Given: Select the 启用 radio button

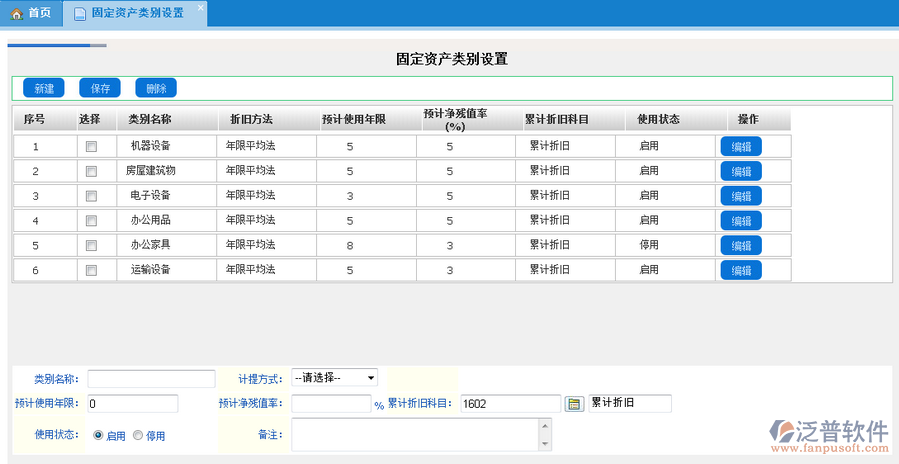Looking at the screenshot, I should point(98,436).
